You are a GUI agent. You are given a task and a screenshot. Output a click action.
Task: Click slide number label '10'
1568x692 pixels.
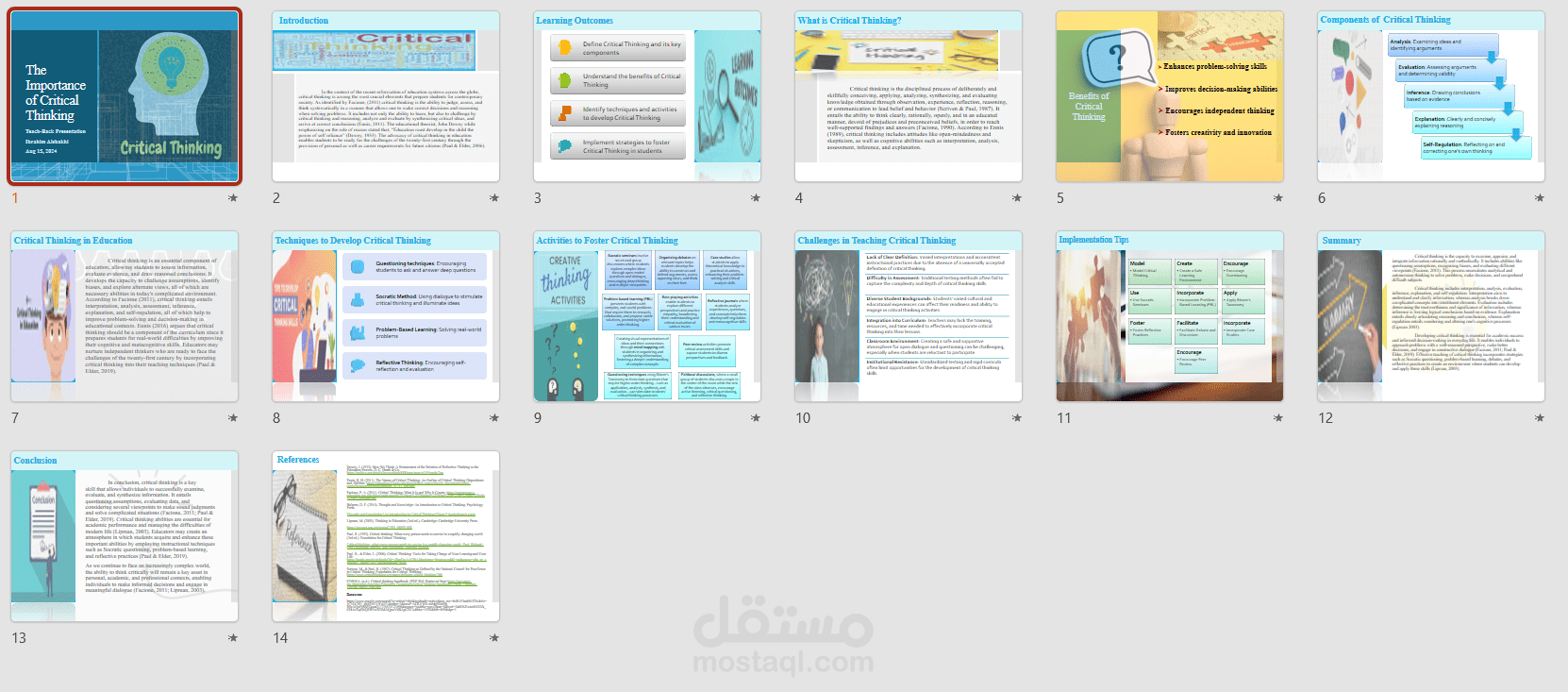click(x=803, y=418)
